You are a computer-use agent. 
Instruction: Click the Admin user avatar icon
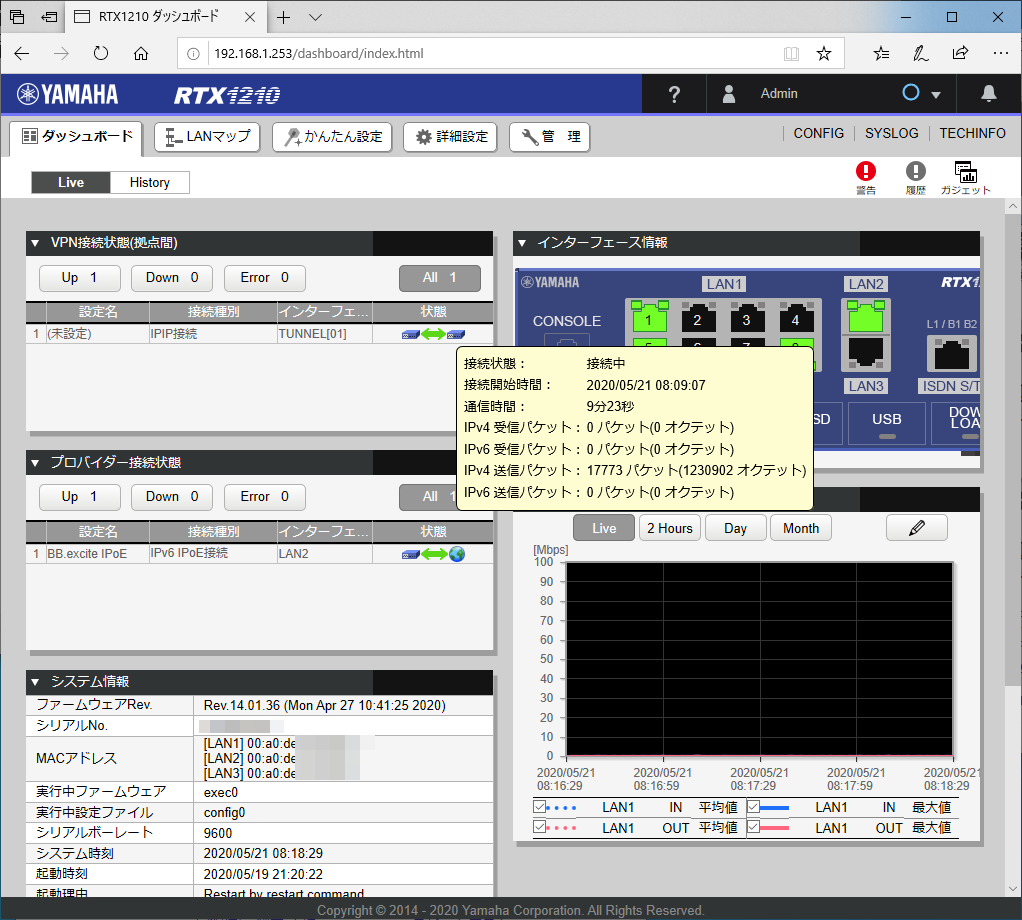729,94
